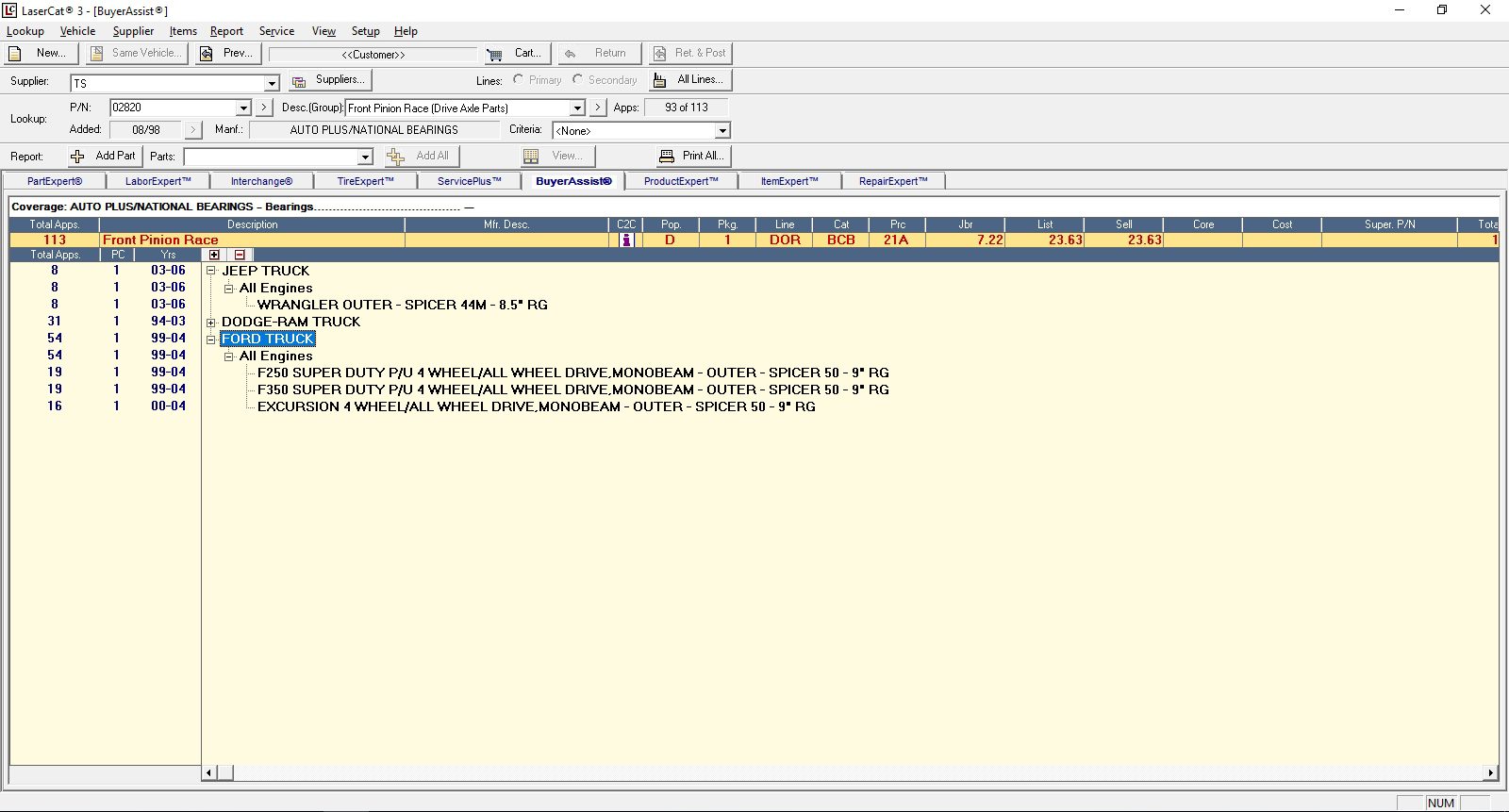Open the Desc.(Group) dropdown

pos(577,108)
